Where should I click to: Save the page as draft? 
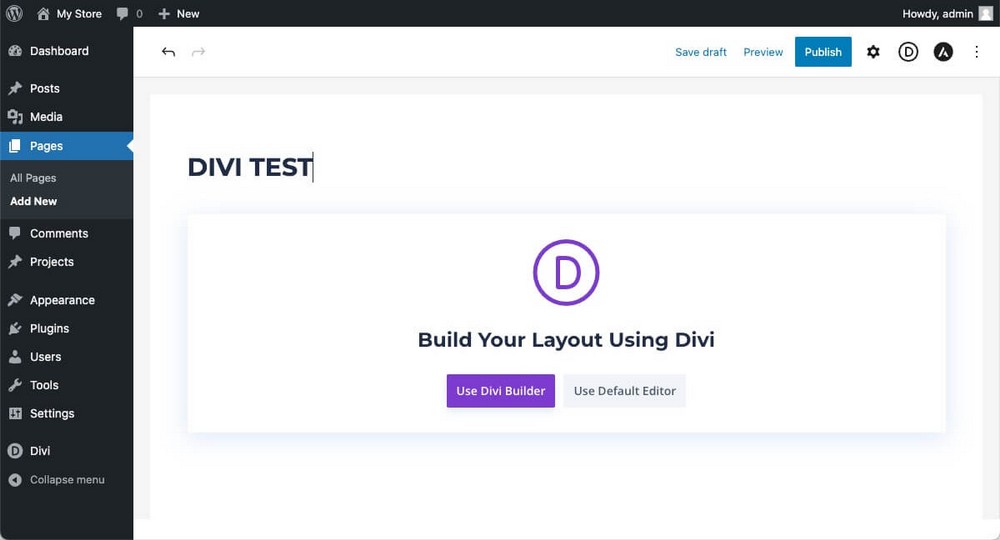pyautogui.click(x=701, y=52)
